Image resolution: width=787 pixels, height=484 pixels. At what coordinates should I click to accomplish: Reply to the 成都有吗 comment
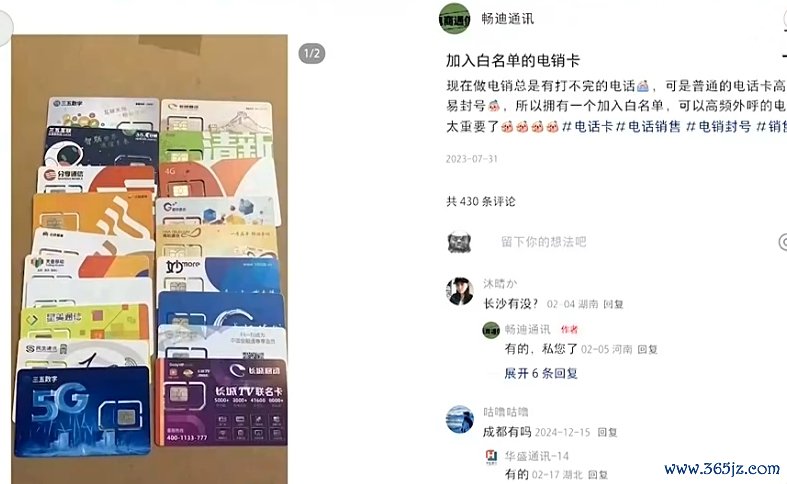point(607,432)
